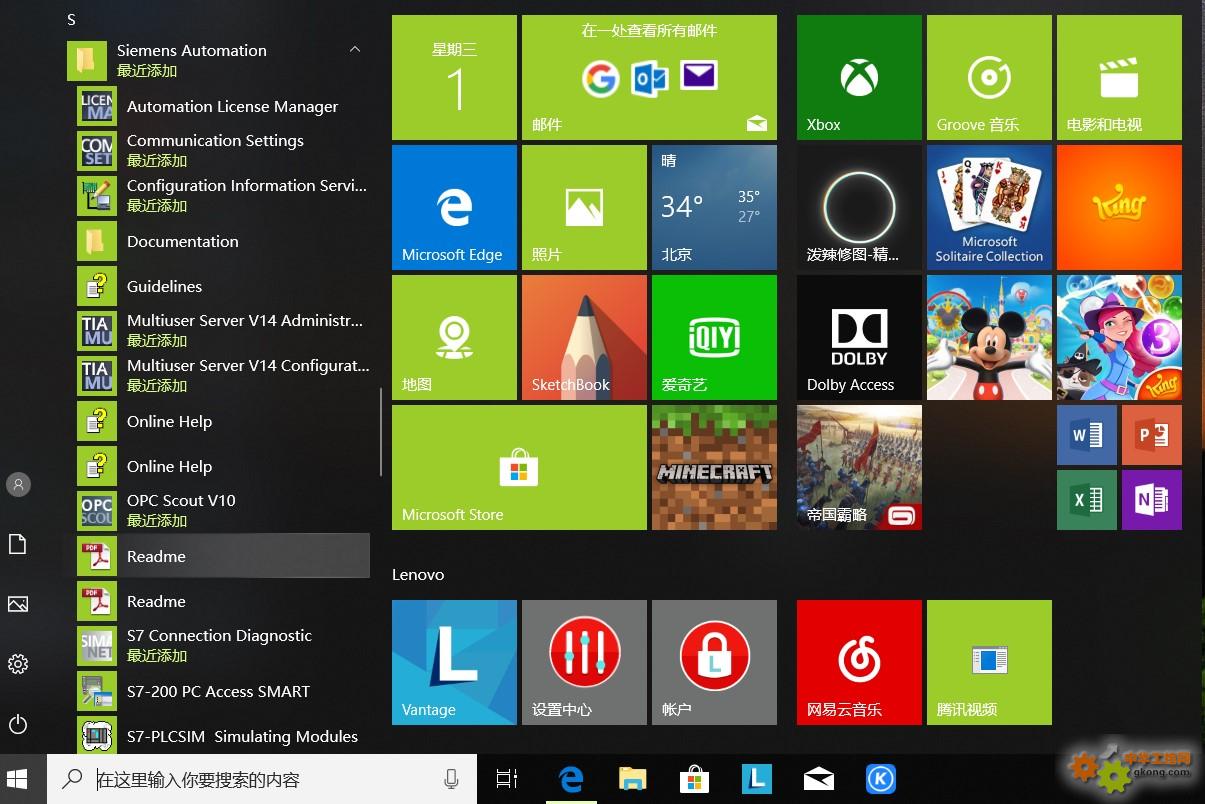The width and height of the screenshot is (1205, 804).
Task: Open the 腾讯视频 tile
Action: coord(989,662)
